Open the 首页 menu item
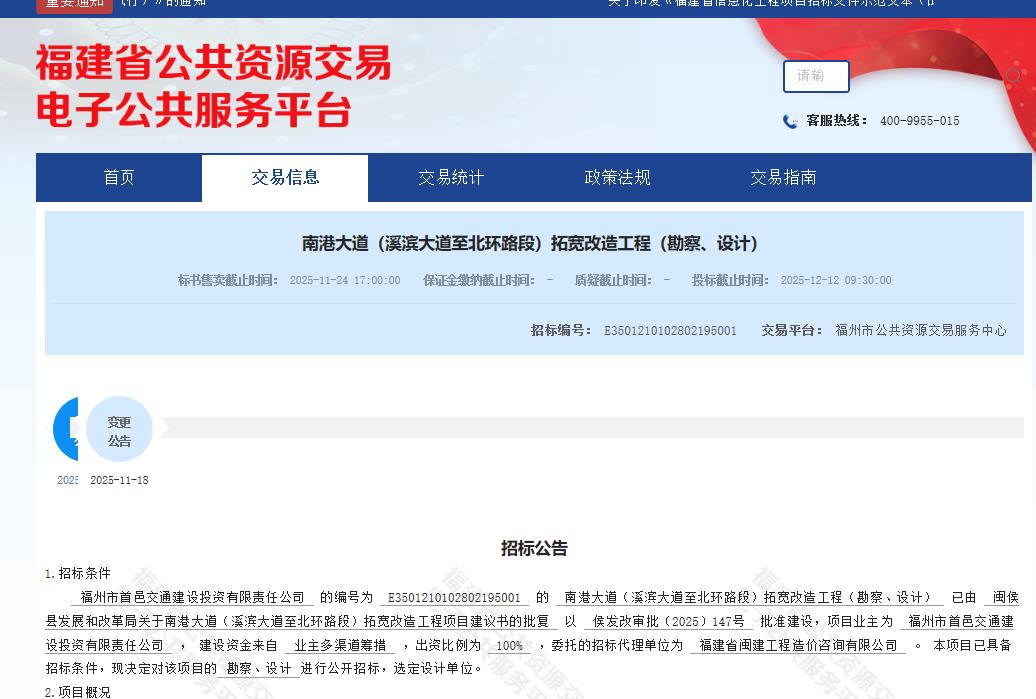 click(119, 177)
